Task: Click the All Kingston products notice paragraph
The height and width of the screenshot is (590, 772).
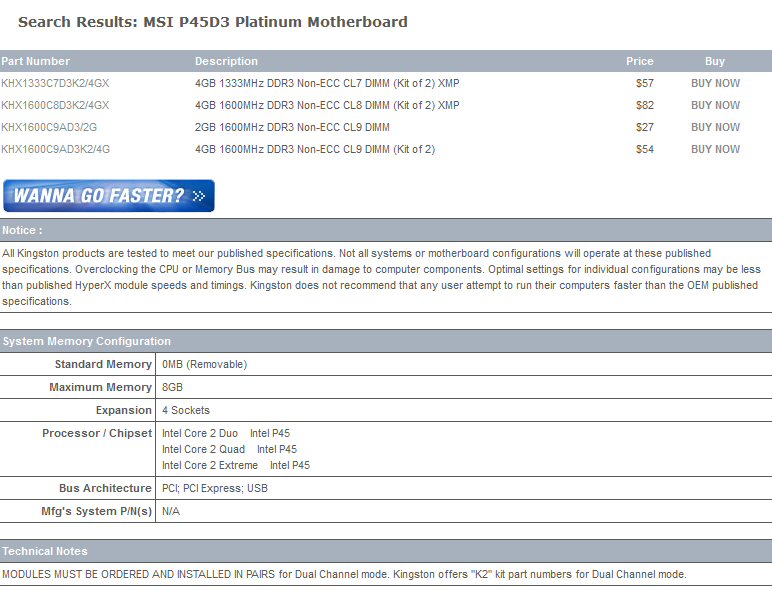Action: (381, 277)
